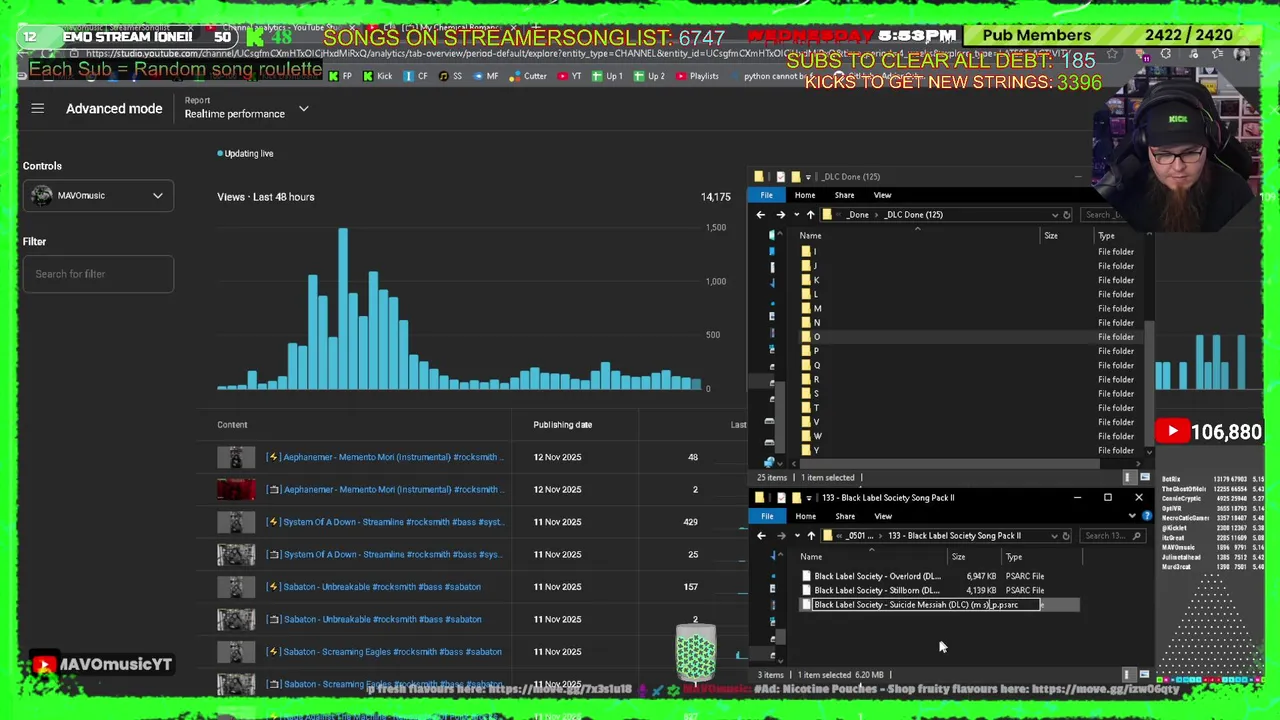Click inside the Suicide Messiah filename rename box
1280x720 pixels.
926,605
